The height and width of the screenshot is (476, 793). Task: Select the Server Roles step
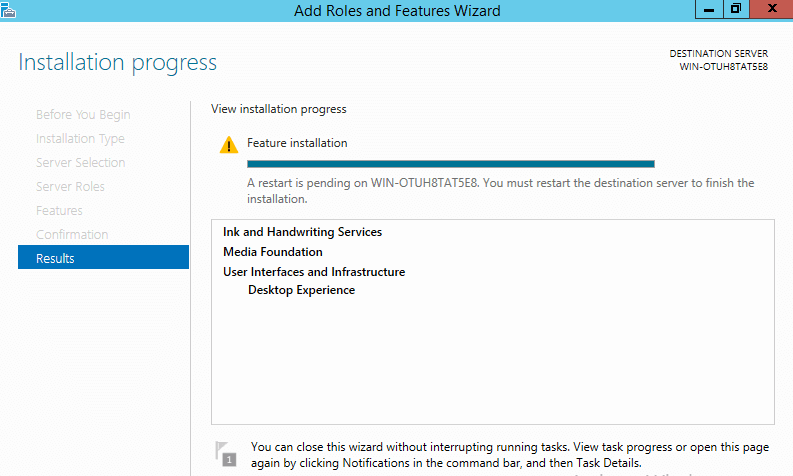(x=70, y=187)
